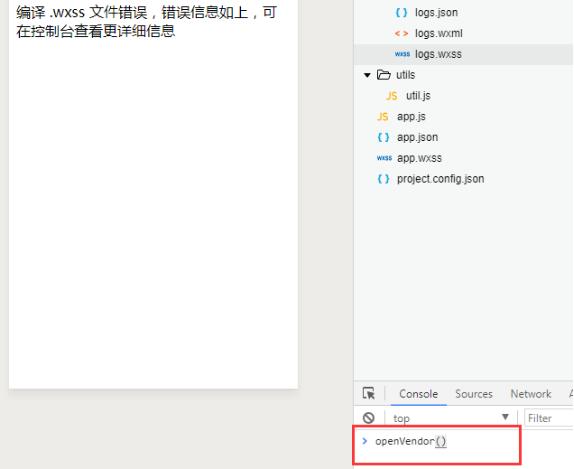Click the console Filter input field
Viewport: 574px width, 469px height.
tap(548, 418)
